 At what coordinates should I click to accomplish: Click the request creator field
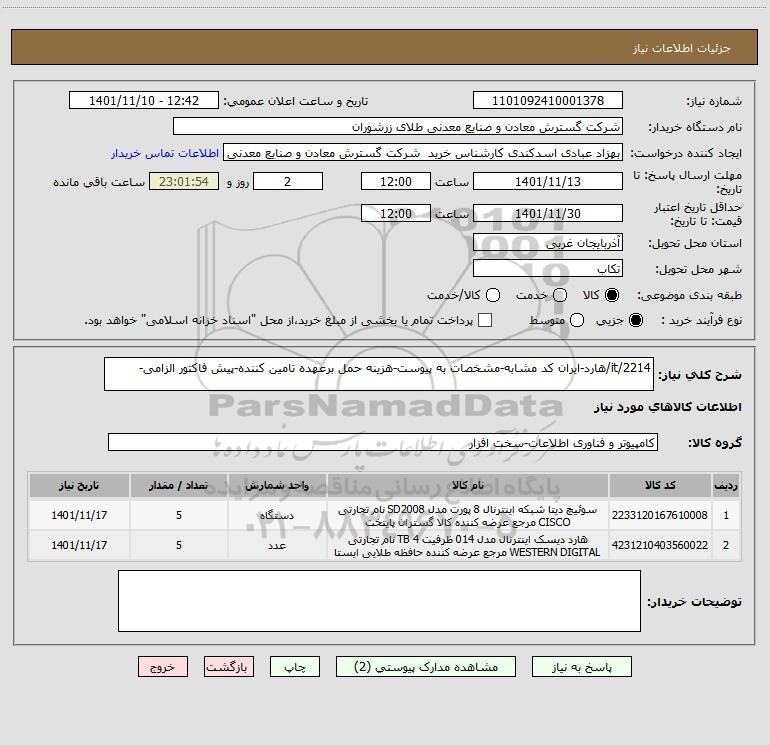[423, 153]
